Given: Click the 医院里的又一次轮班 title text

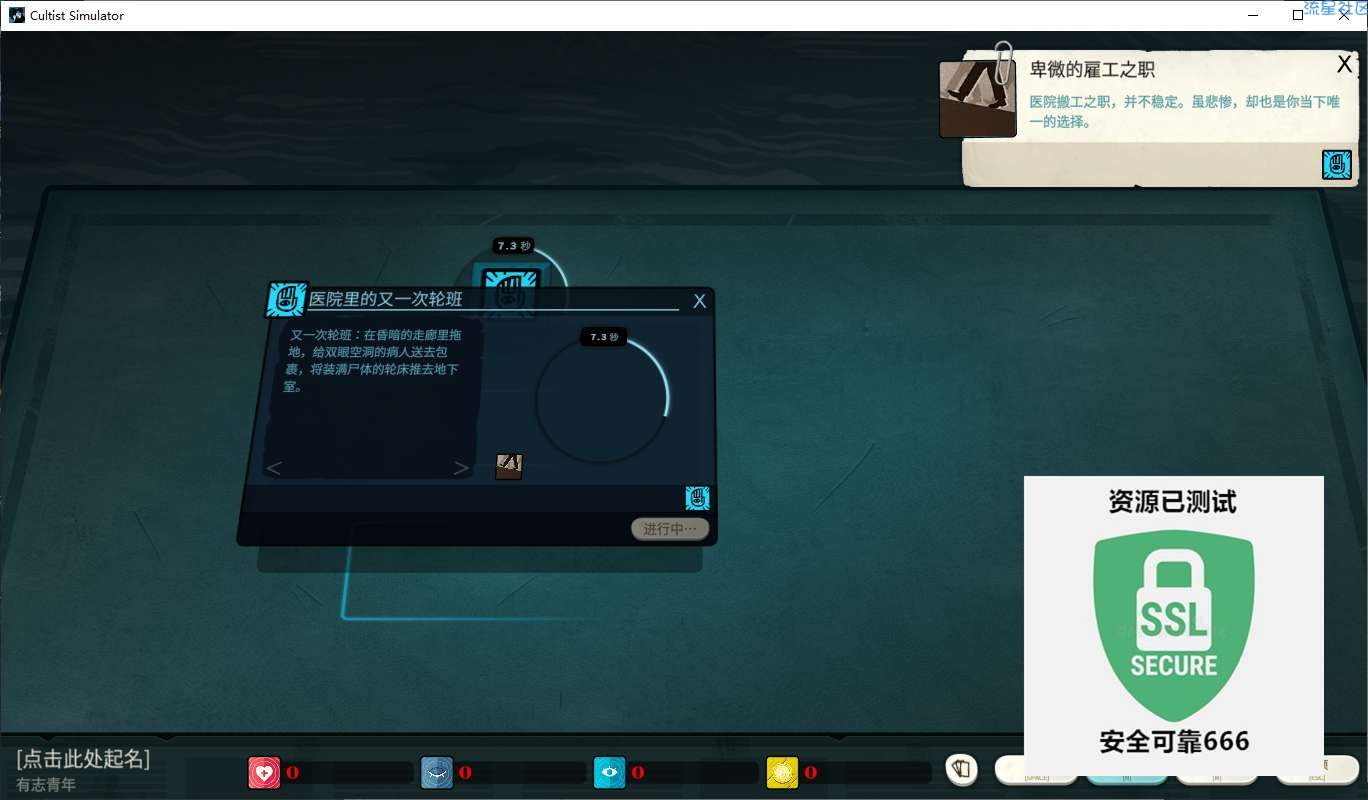Looking at the screenshot, I should point(386,299).
